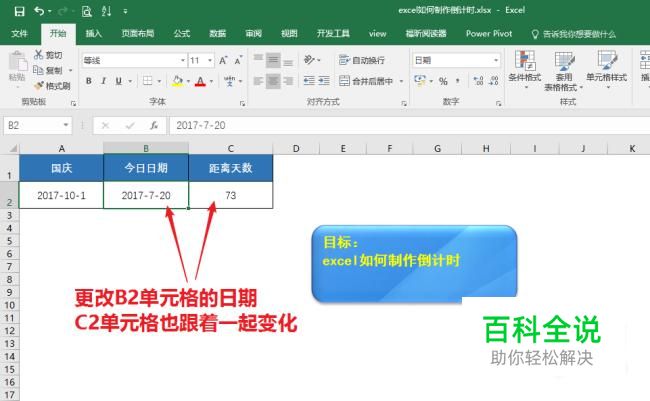Switch to the 页面布局 tab

click(138, 34)
